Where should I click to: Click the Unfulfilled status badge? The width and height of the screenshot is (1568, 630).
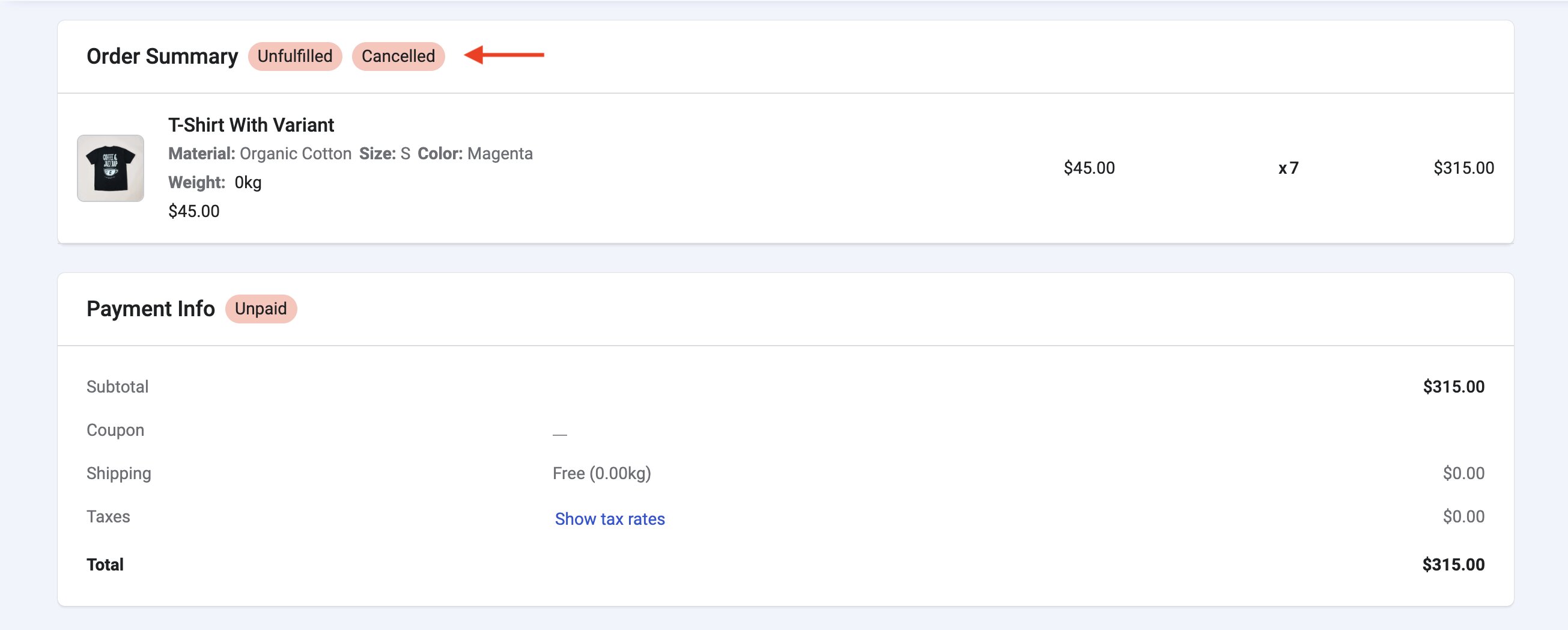[294, 56]
